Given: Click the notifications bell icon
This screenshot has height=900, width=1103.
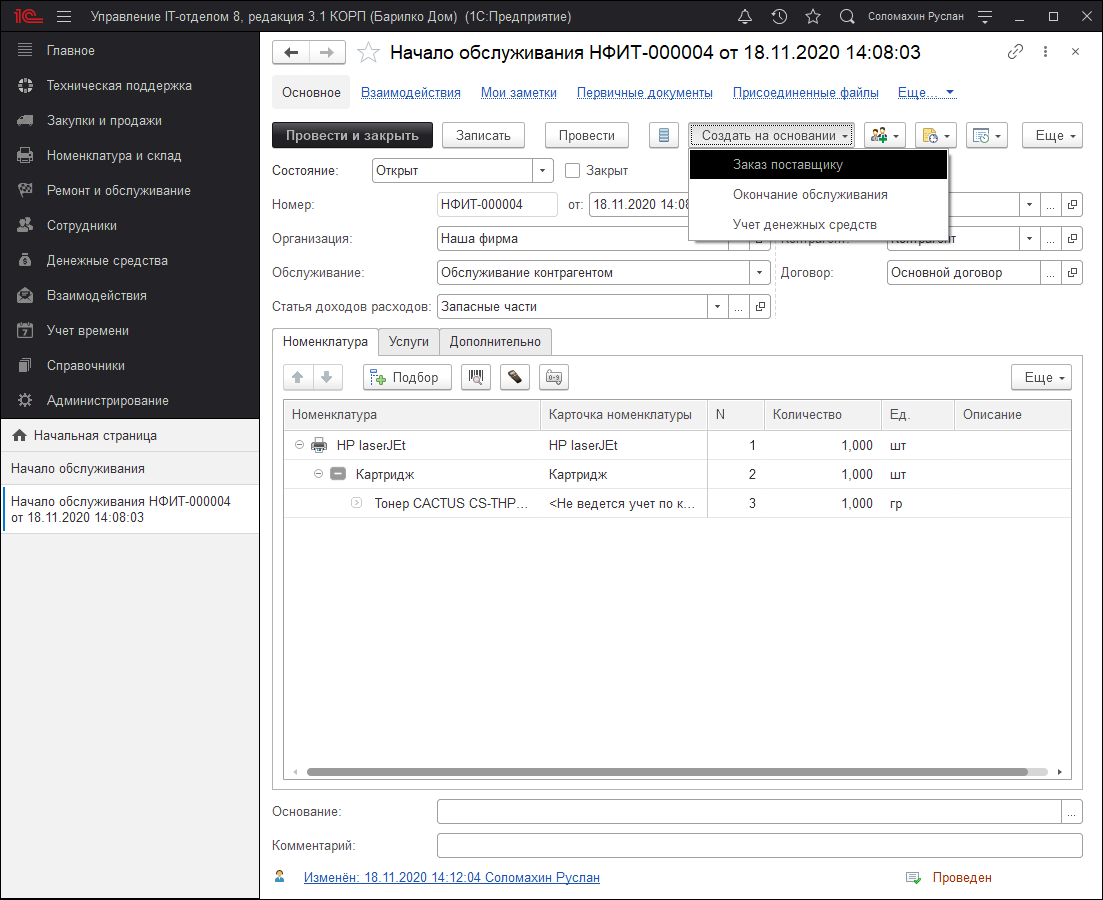Looking at the screenshot, I should coord(745,17).
